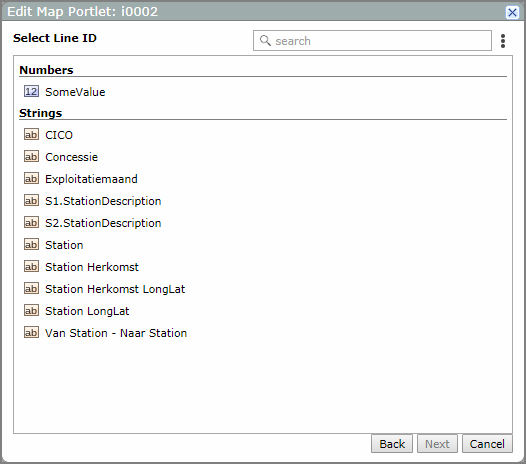Go back with the Back button
The image size is (526, 464).
[392, 444]
